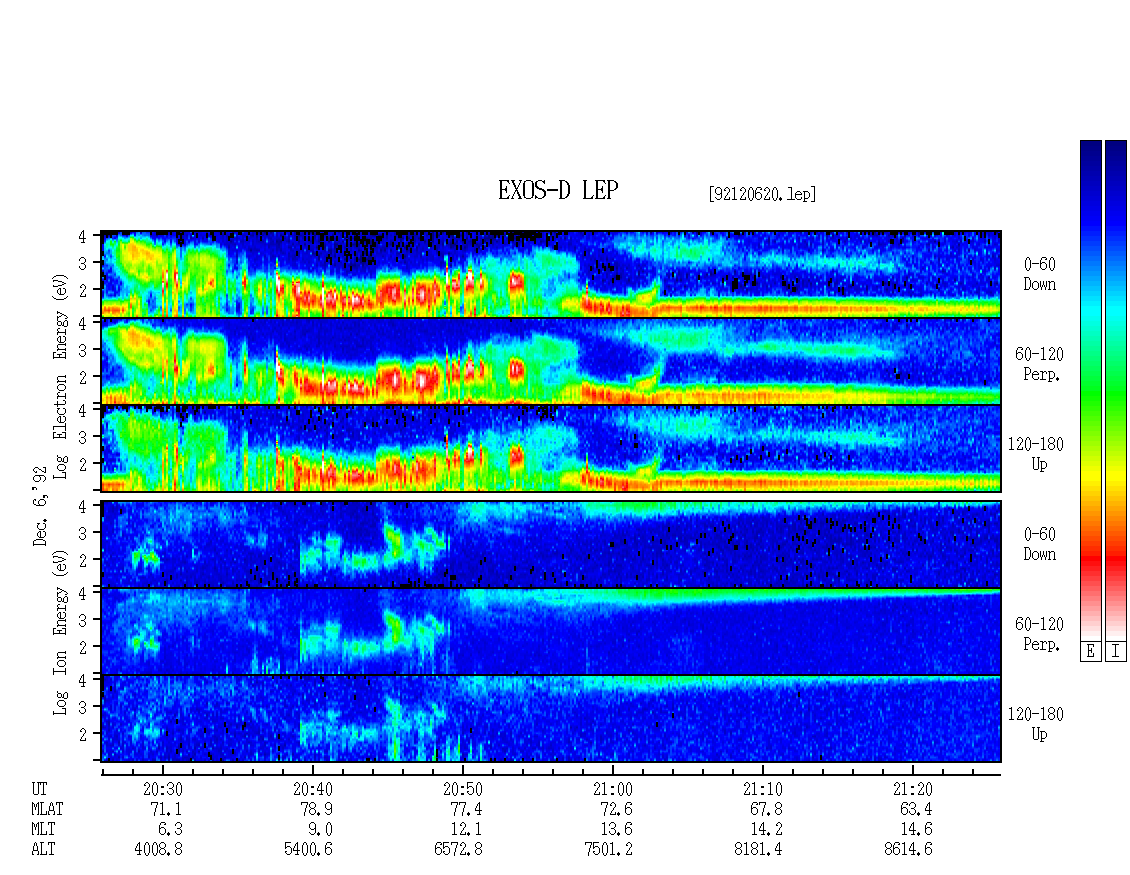The width and height of the screenshot is (1130, 875).
Task: Click the Dec. 6, '92 date label
Action: point(40,505)
